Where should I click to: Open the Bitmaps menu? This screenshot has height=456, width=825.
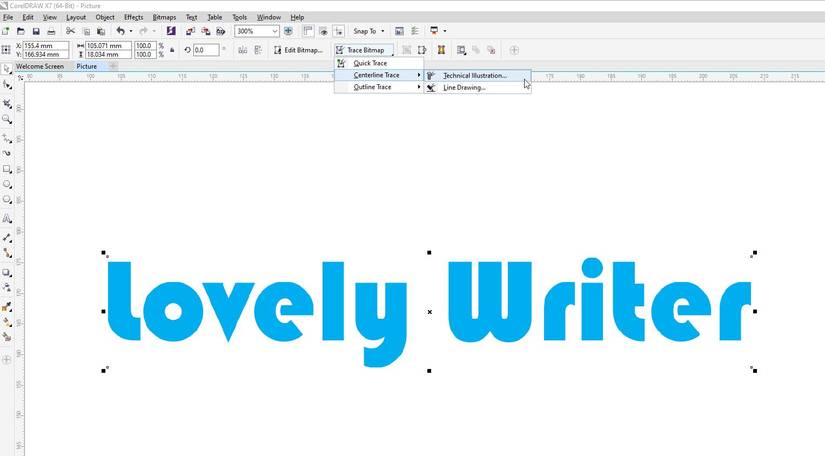(x=164, y=17)
